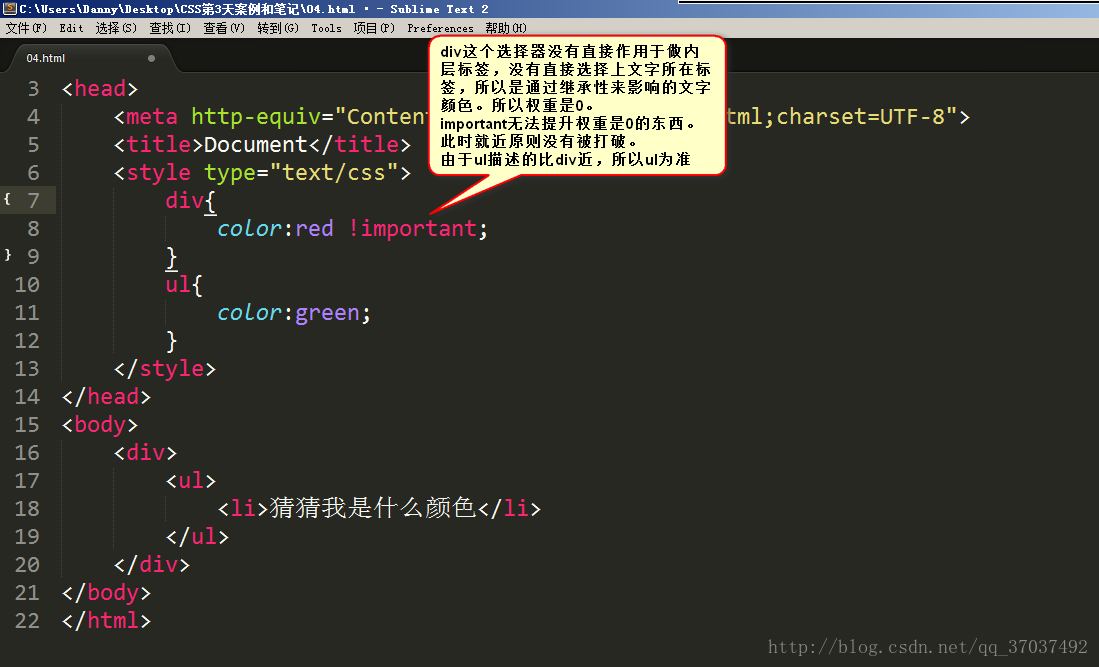
Task: Click the opening ul tag on line 17
Action: (191, 481)
